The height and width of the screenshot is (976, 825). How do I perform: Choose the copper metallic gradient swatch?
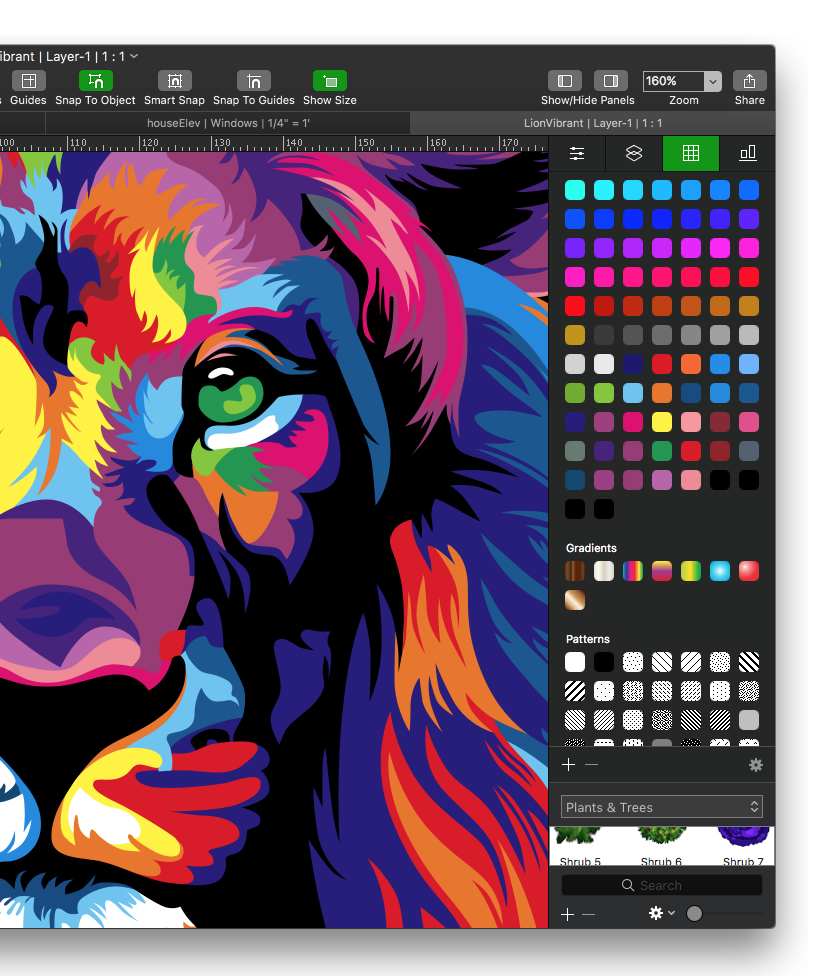575,600
